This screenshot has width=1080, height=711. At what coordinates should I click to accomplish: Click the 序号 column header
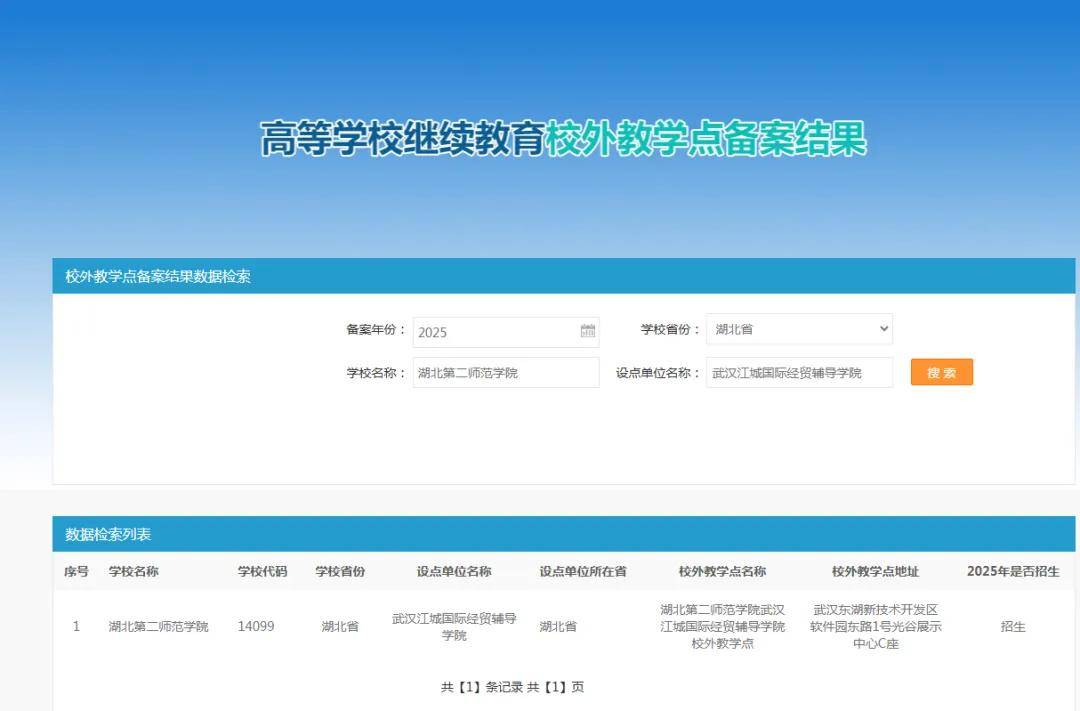[x=76, y=571]
